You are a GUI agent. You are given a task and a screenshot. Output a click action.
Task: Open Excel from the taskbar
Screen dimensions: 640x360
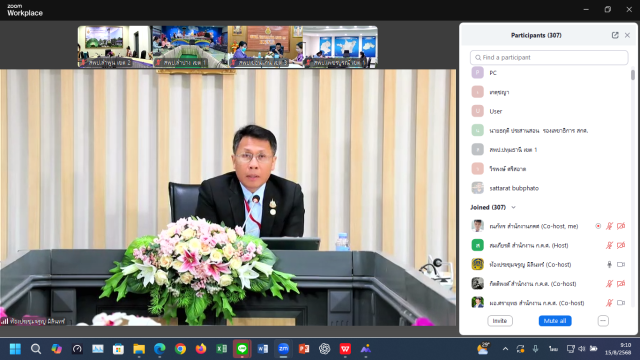pos(222,349)
